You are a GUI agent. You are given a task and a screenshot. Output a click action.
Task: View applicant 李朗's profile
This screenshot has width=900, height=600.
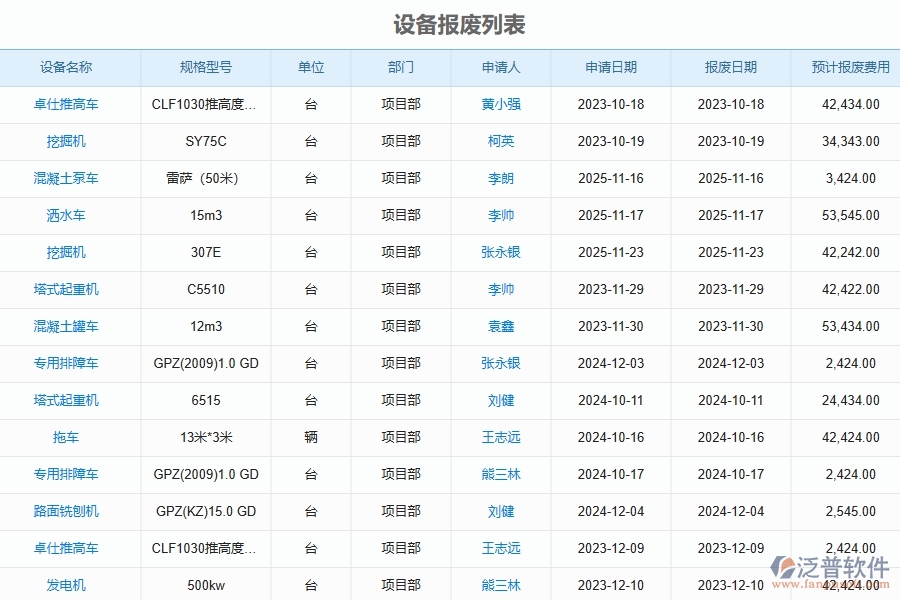(499, 178)
